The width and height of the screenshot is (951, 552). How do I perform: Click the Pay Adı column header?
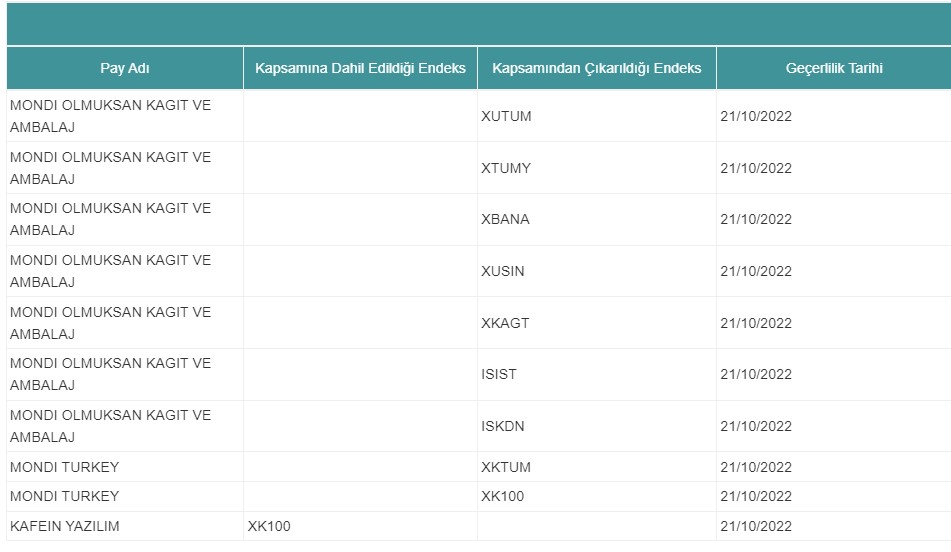pyautogui.click(x=125, y=68)
